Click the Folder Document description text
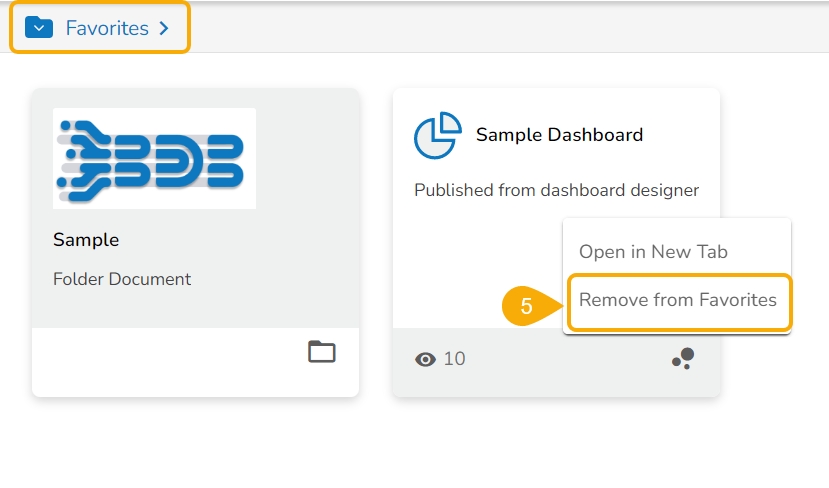The height and width of the screenshot is (488, 829). coord(122,279)
